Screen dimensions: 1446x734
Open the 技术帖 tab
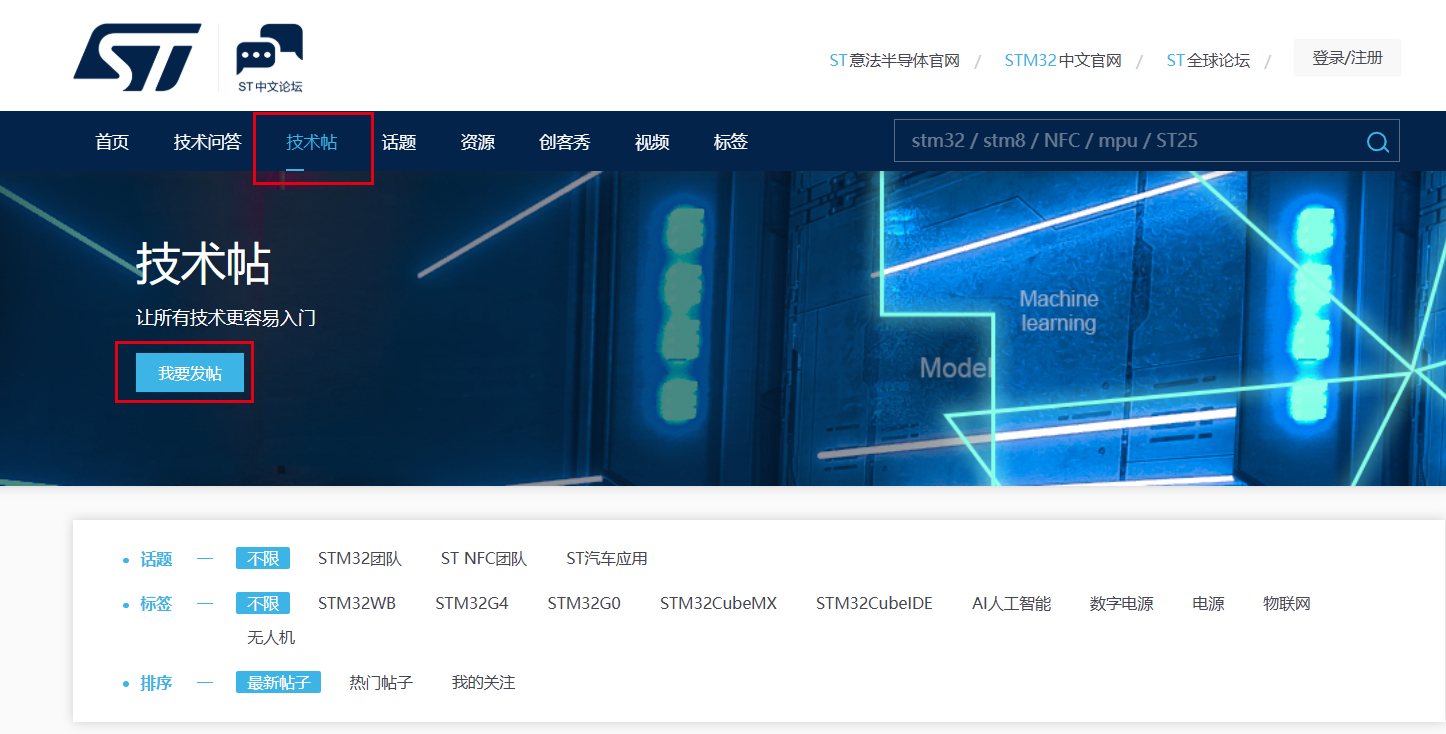pyautogui.click(x=312, y=142)
